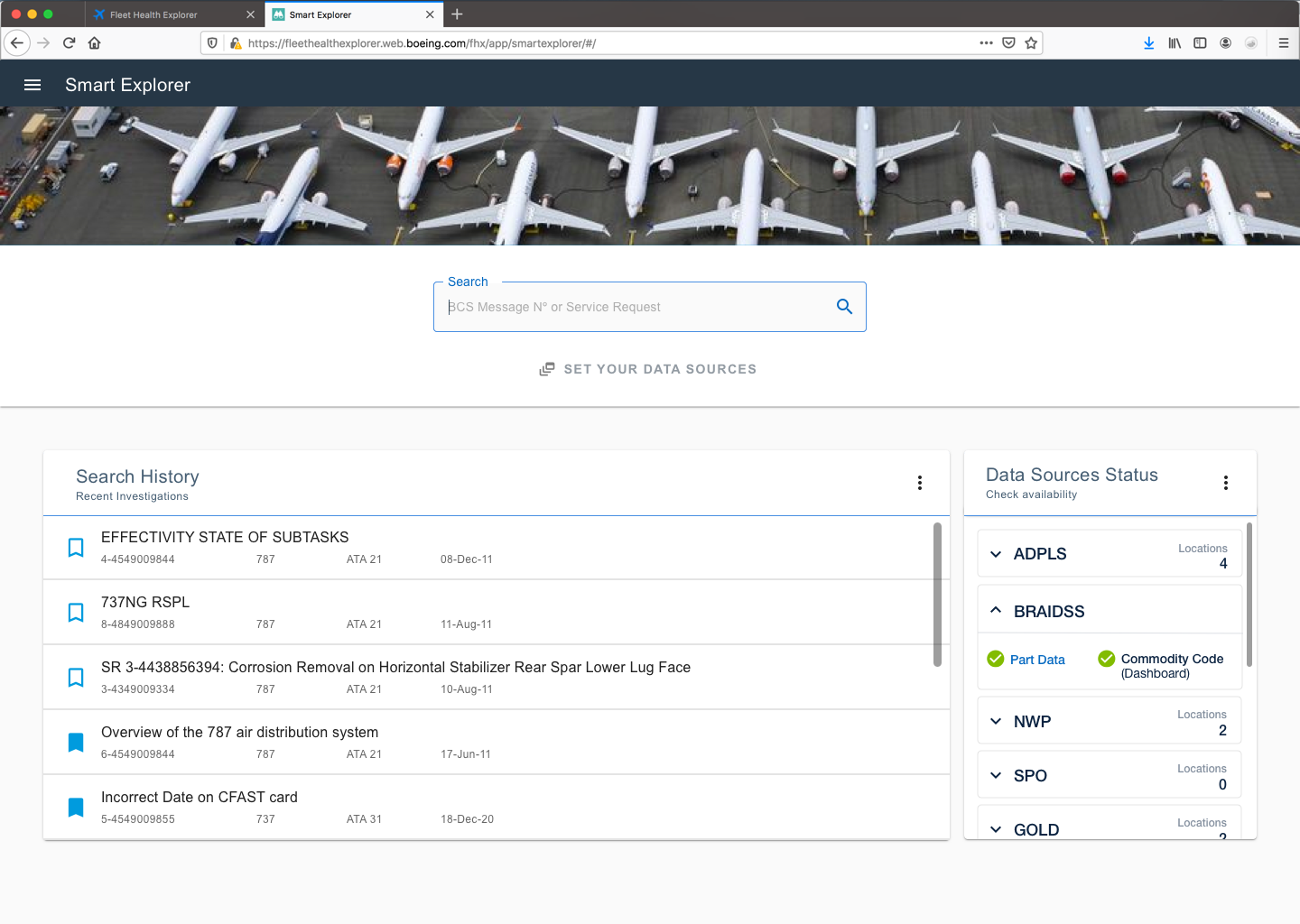Image resolution: width=1300 pixels, height=924 pixels.
Task: Remove bookmark from Incorrect Date on CFAST card
Action: 76,808
